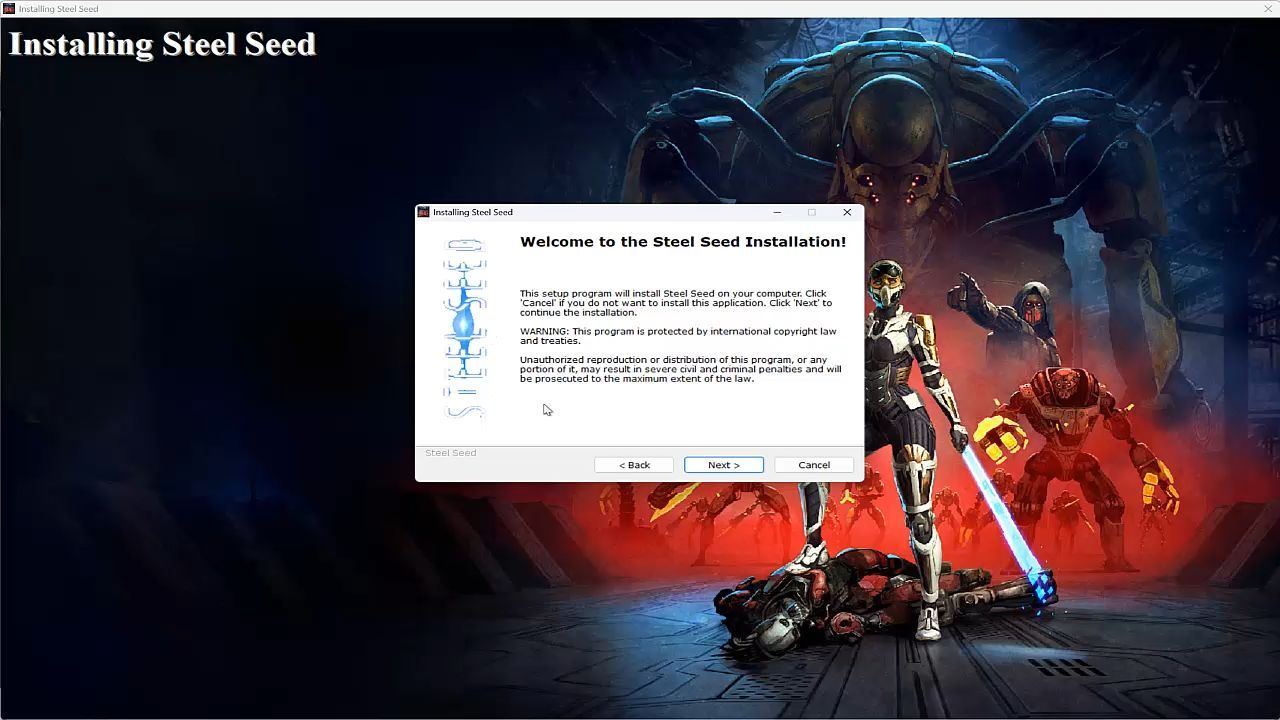Screen dimensions: 1280x720
Task: Click the dialog title bar text 'Installing Steel Seed'
Action: tap(473, 212)
